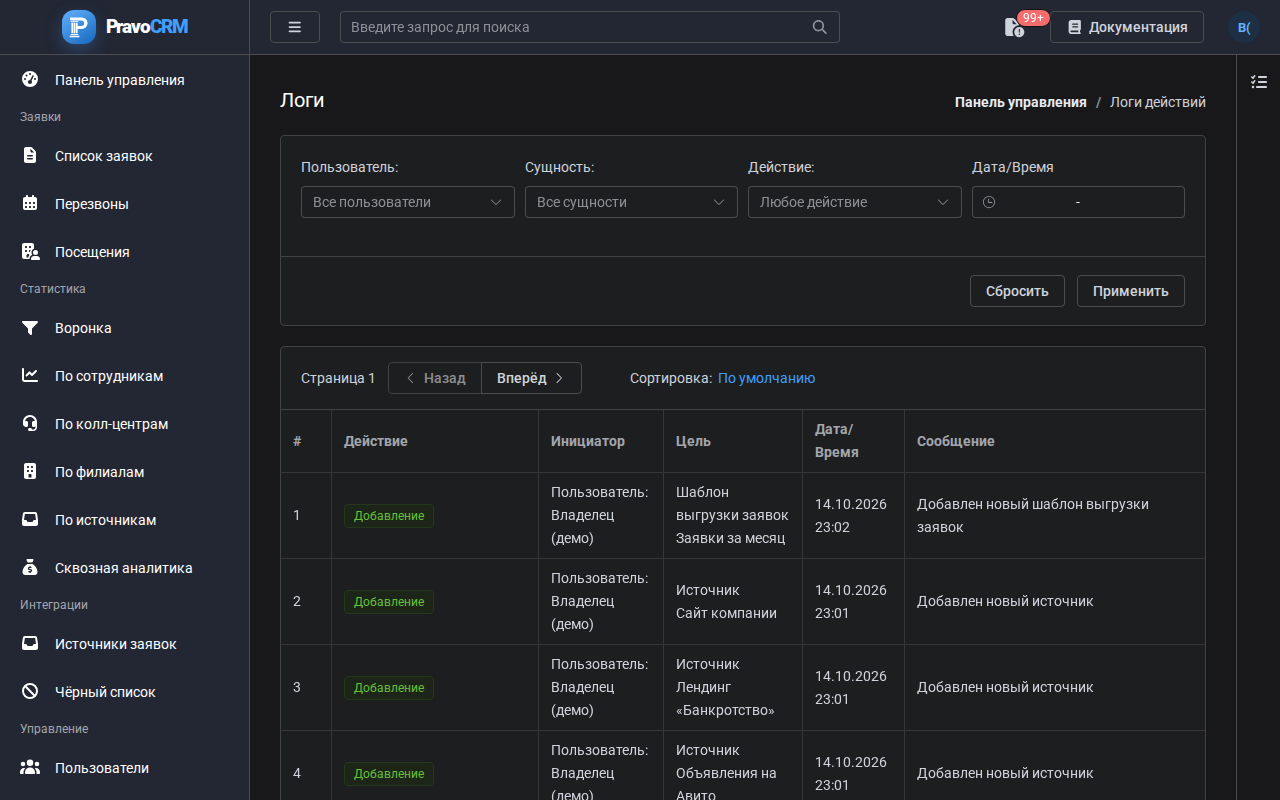
Task: Click the Чёрный список ban icon
Action: coord(30,692)
